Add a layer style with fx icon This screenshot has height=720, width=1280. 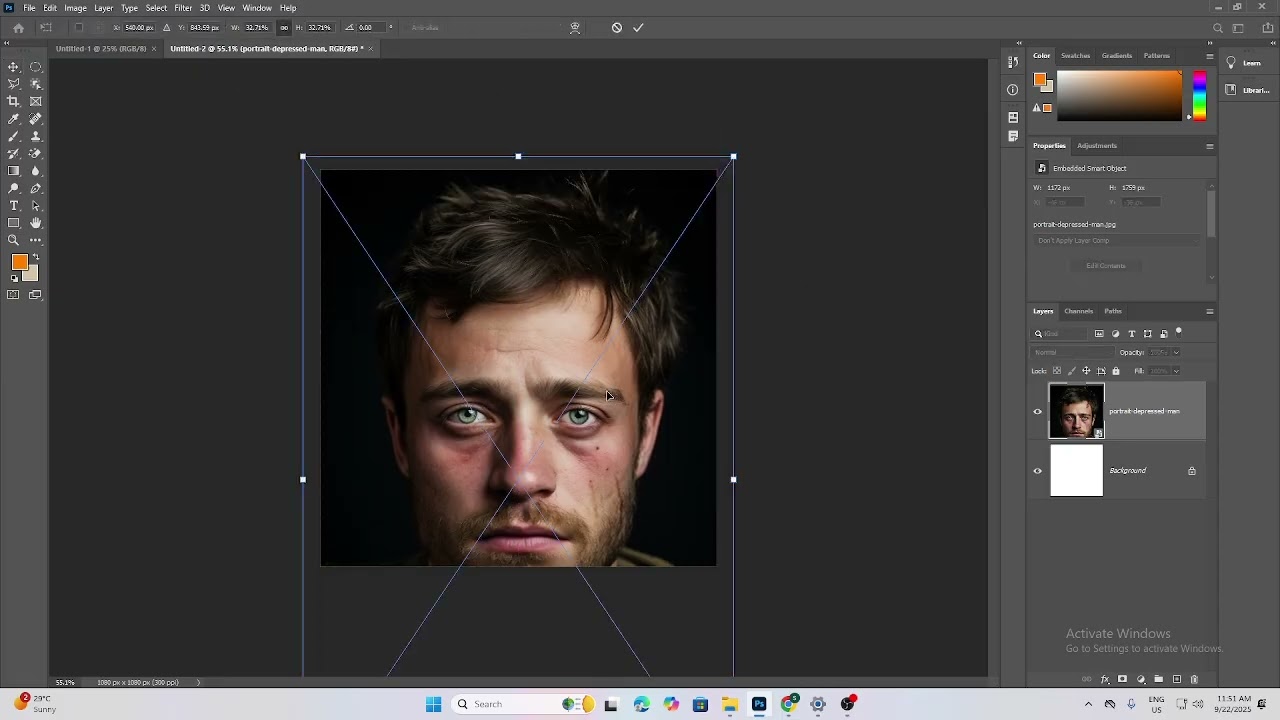tap(1105, 680)
